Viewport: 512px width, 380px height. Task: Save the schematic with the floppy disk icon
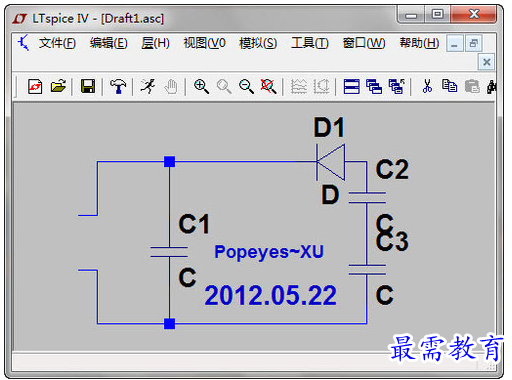[88, 87]
